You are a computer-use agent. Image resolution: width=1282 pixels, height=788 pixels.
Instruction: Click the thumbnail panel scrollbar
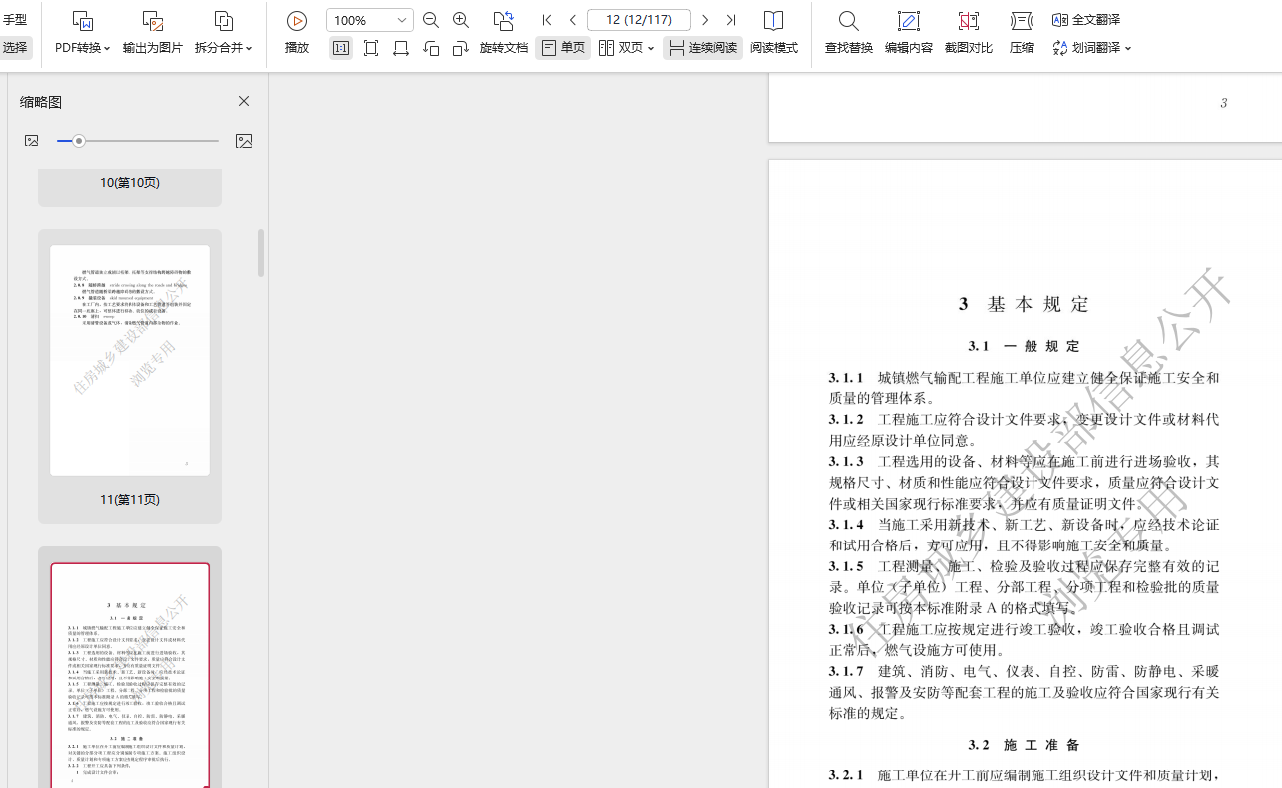coord(261,253)
